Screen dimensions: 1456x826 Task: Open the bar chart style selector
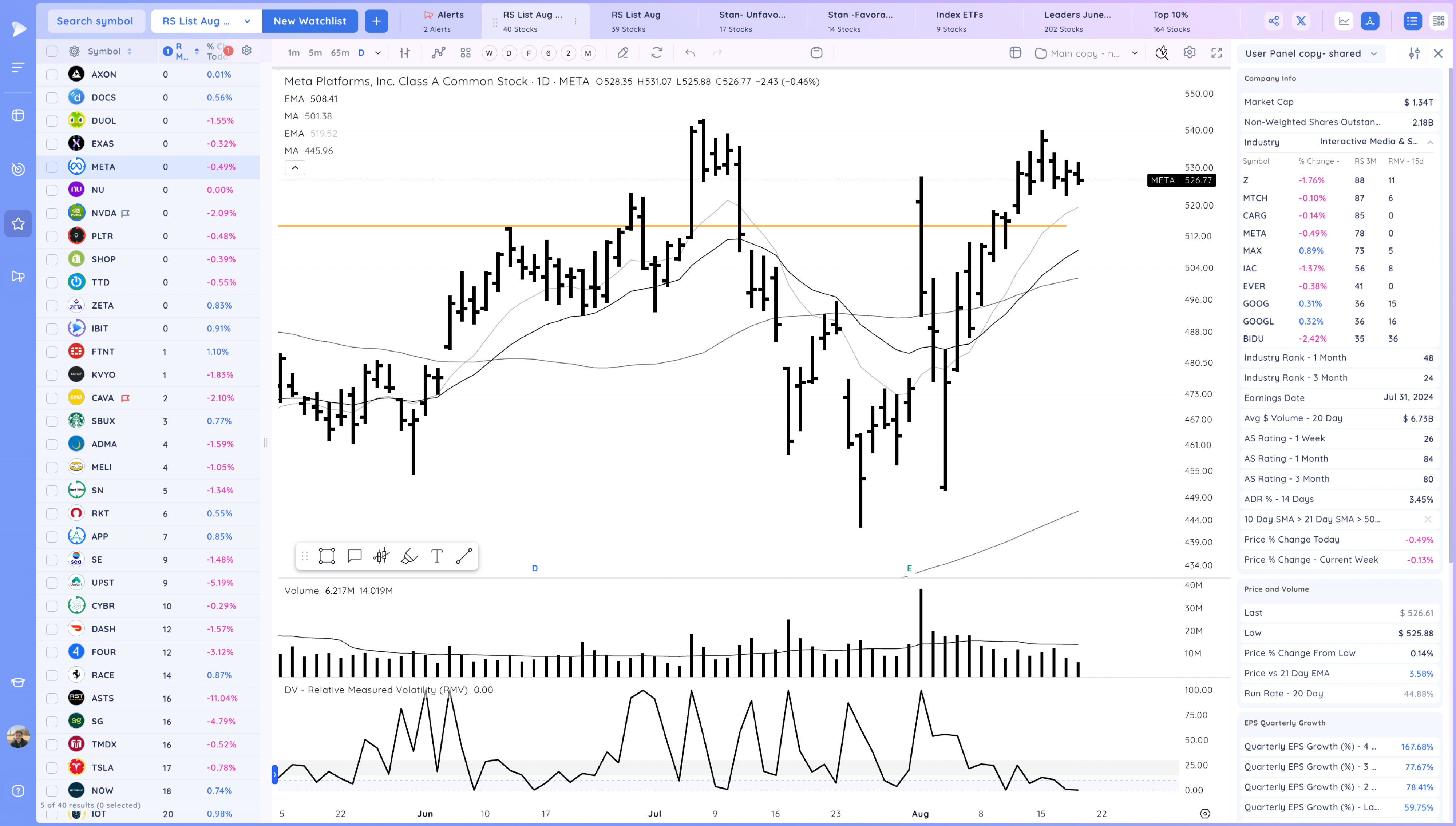click(x=404, y=53)
